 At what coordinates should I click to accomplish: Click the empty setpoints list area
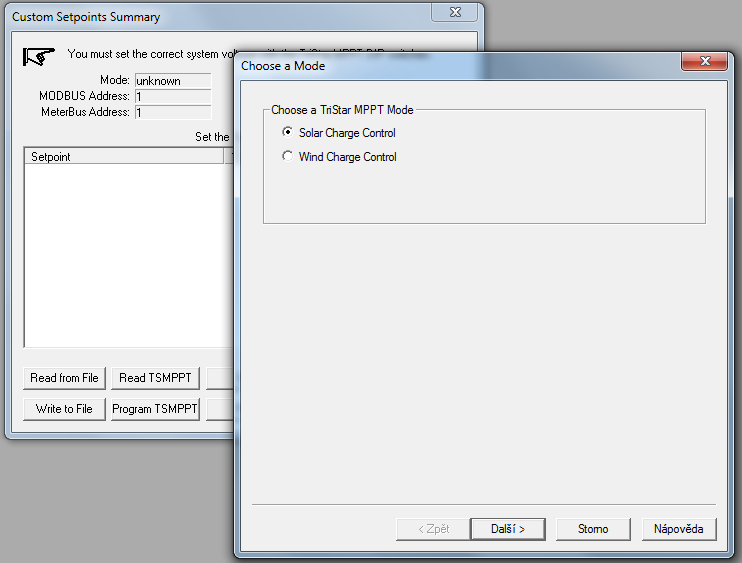[129, 255]
